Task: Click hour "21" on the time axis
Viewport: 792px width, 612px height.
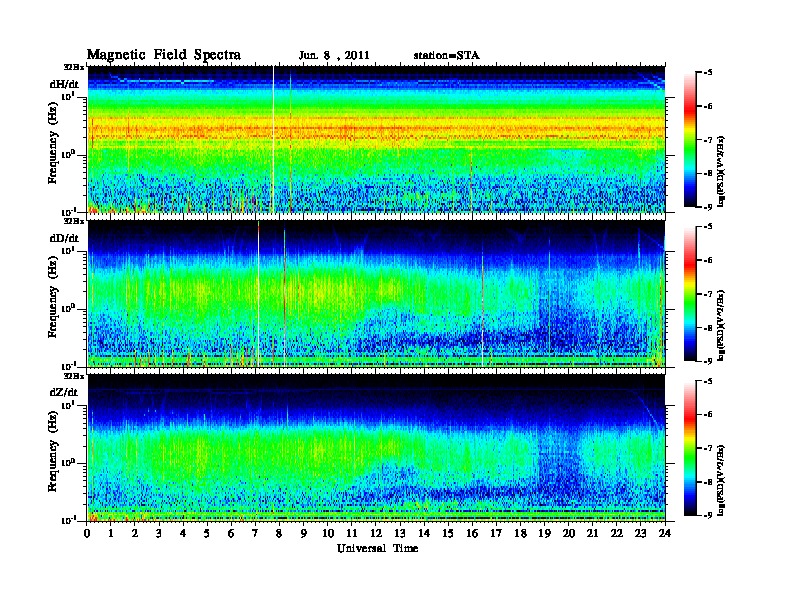Action: [x=592, y=534]
